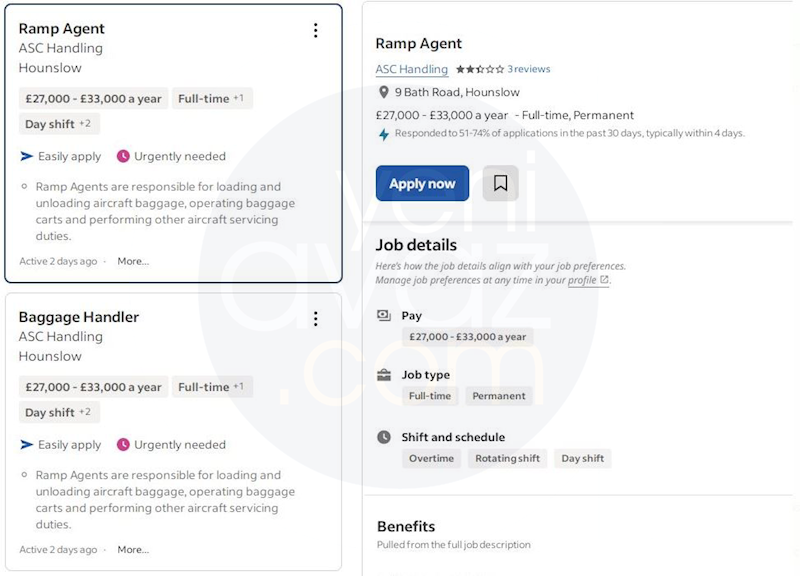Expand Full-time +1 tag on Ramp Agent card
The width and height of the screenshot is (800, 576).
pyautogui.click(x=212, y=98)
